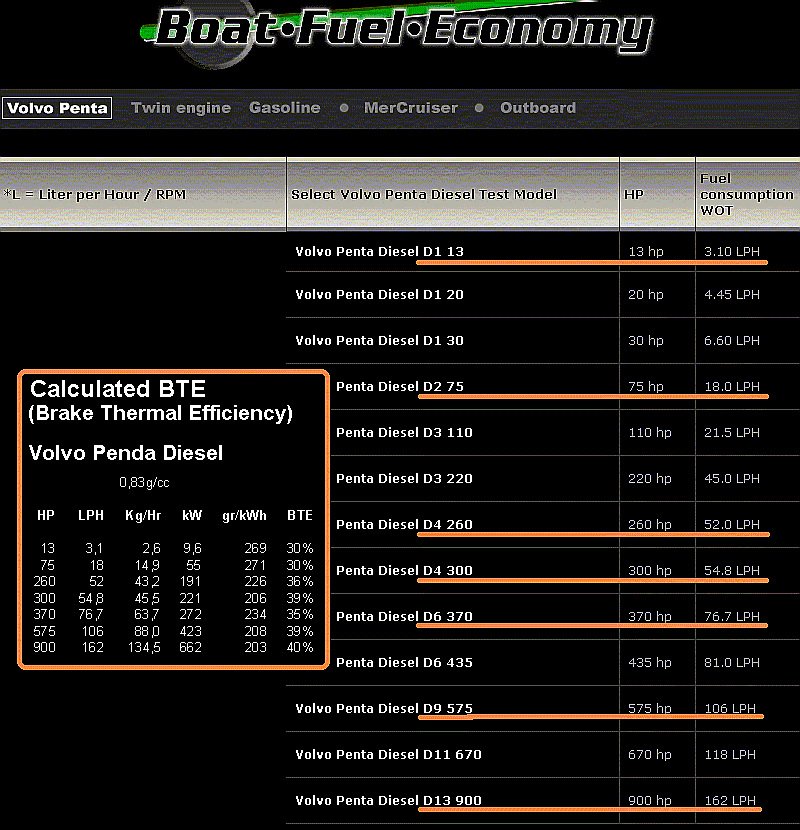Open the Gasoline section
Viewport: 800px width, 830px height.
pos(285,108)
